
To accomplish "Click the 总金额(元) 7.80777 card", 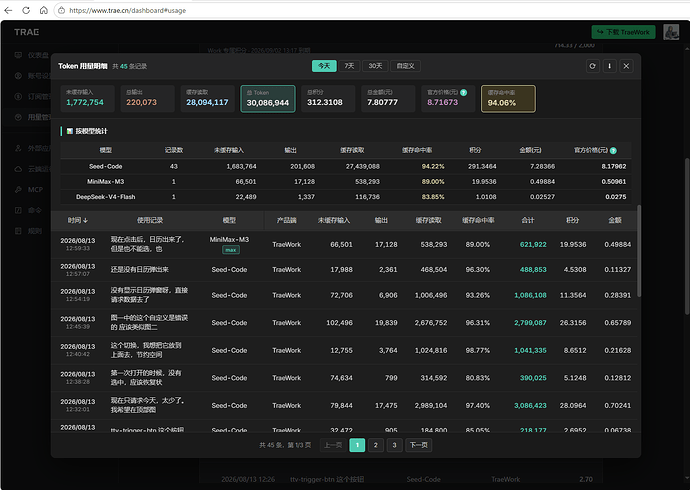I will (x=388, y=99).
